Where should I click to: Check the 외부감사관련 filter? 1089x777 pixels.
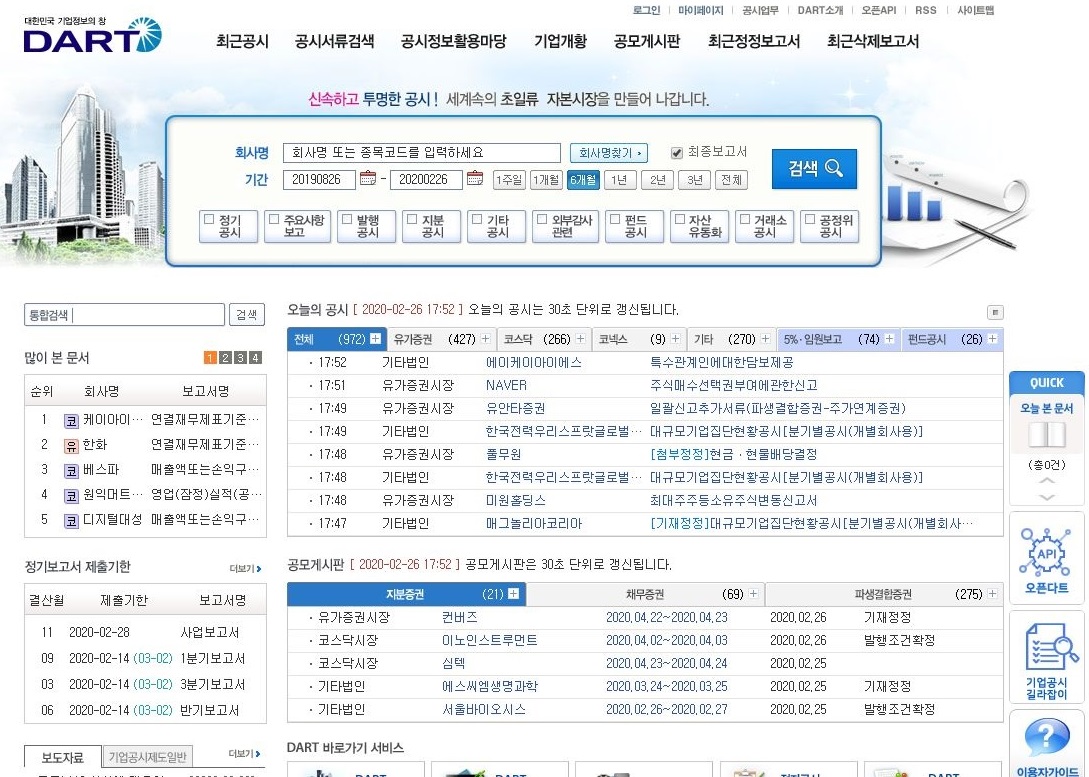pyautogui.click(x=542, y=219)
